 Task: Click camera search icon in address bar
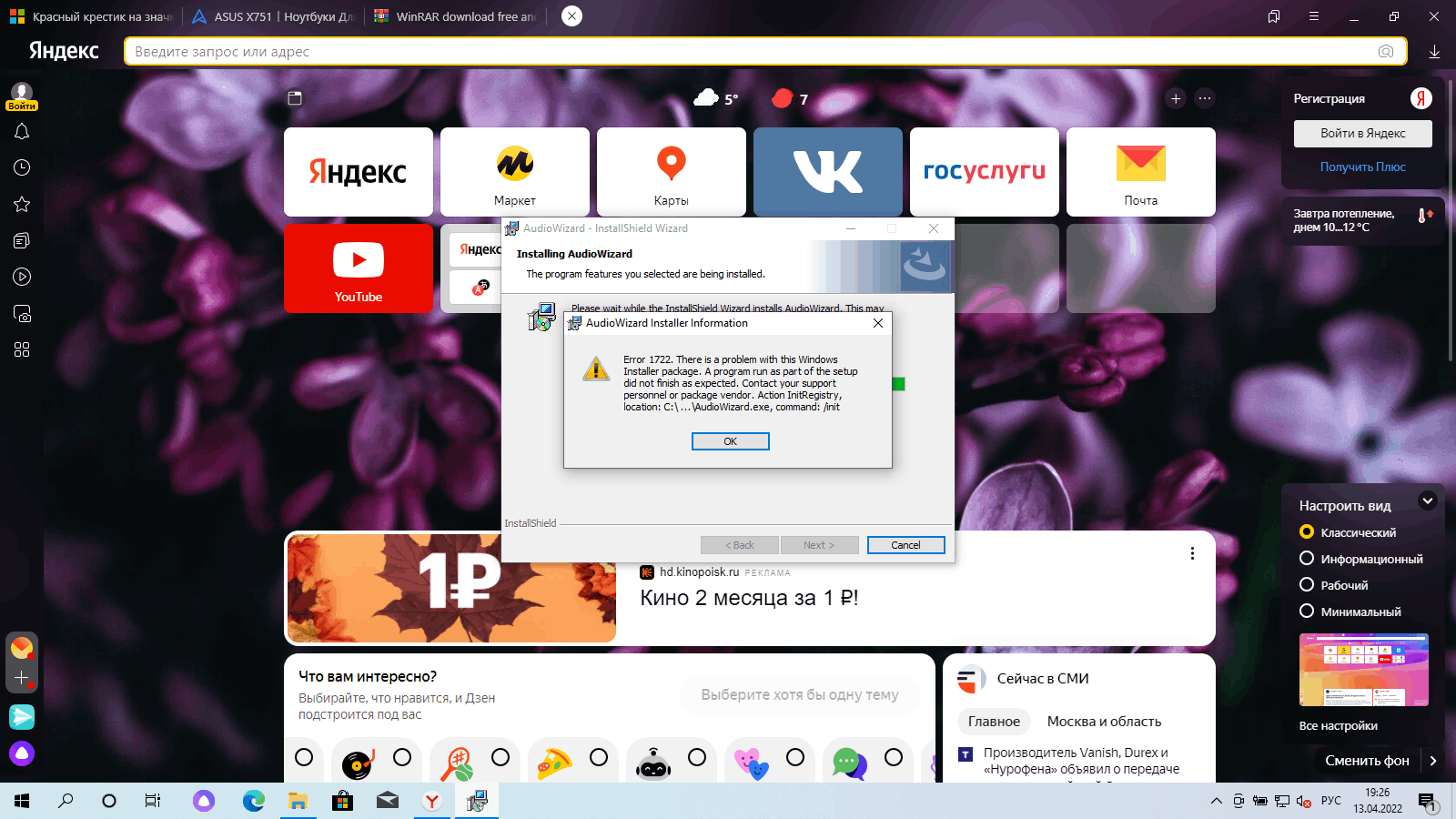click(1386, 52)
